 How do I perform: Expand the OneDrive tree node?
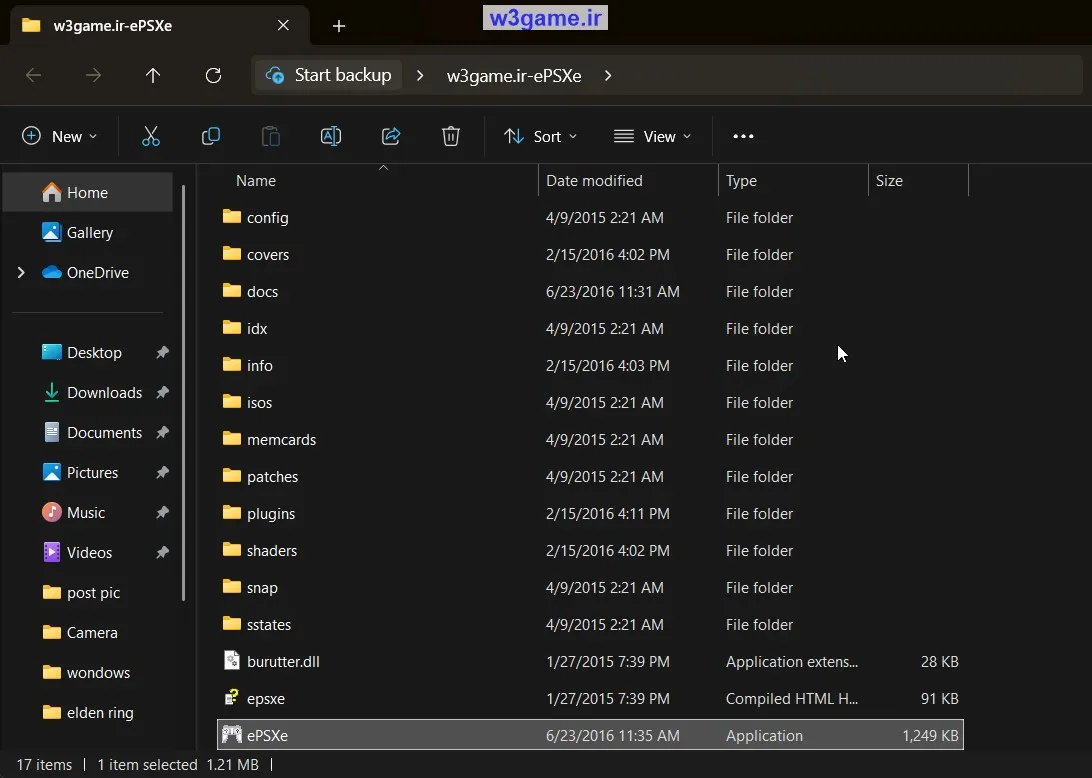pos(21,272)
